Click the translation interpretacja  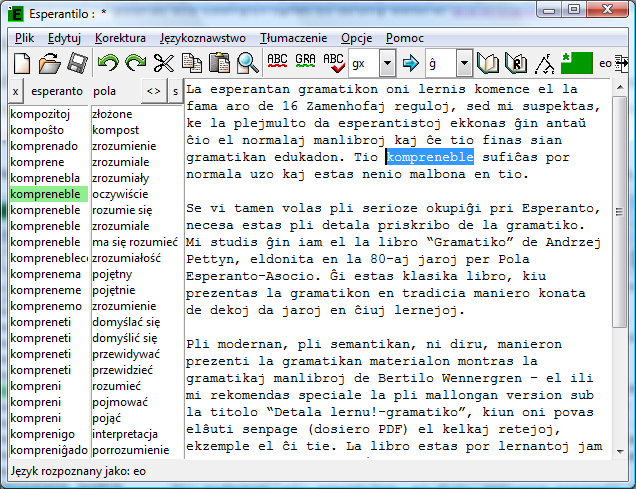(x=125, y=434)
